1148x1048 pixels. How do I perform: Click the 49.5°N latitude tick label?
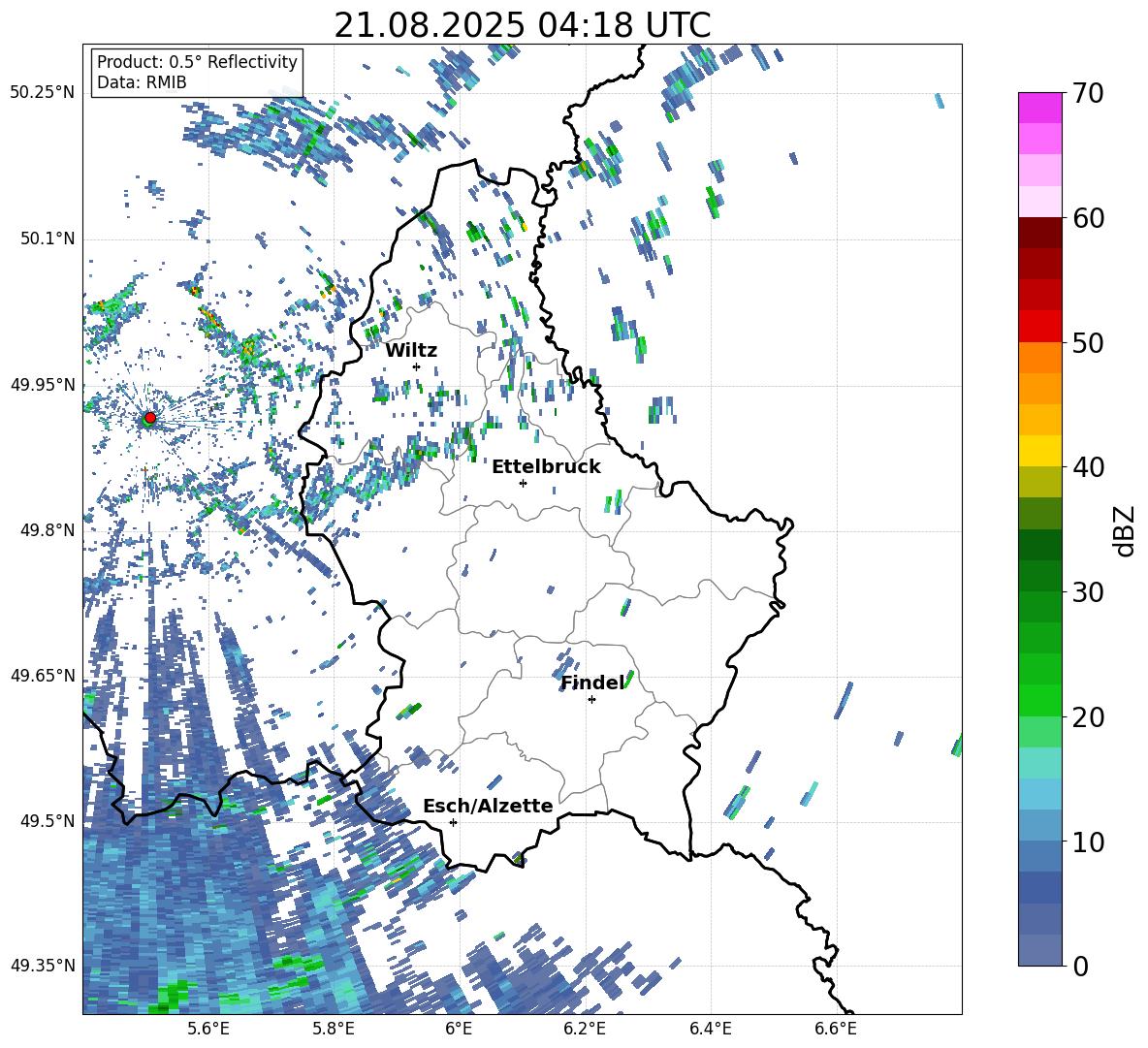(x=47, y=821)
